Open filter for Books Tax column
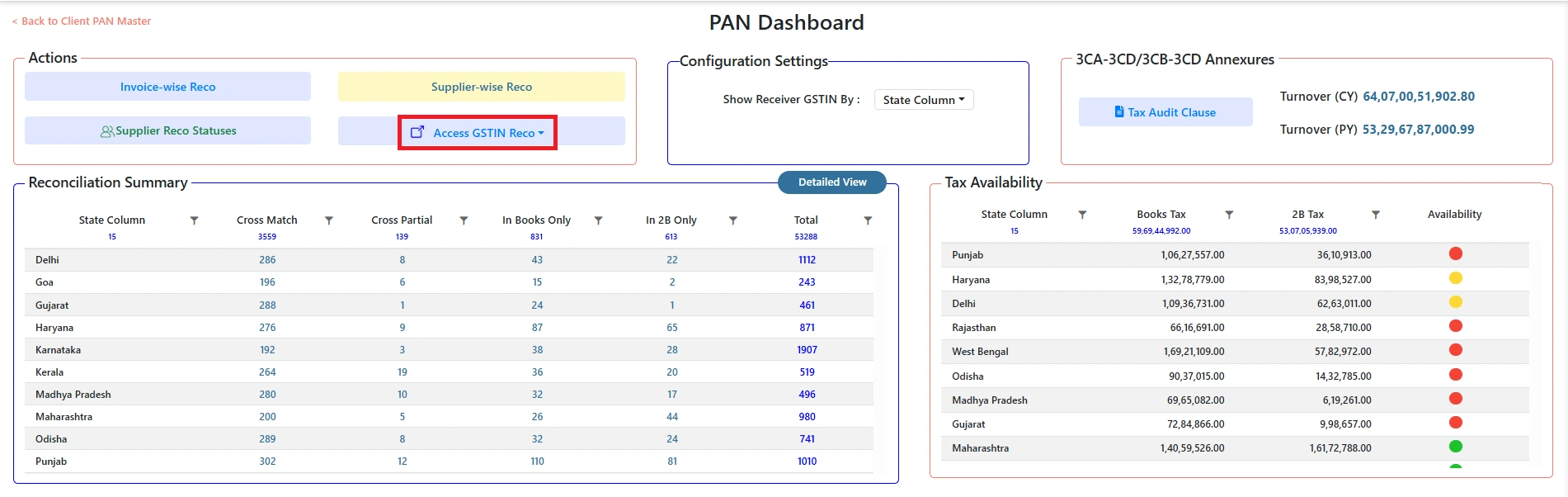This screenshot has height=497, width=1568. [x=1229, y=215]
